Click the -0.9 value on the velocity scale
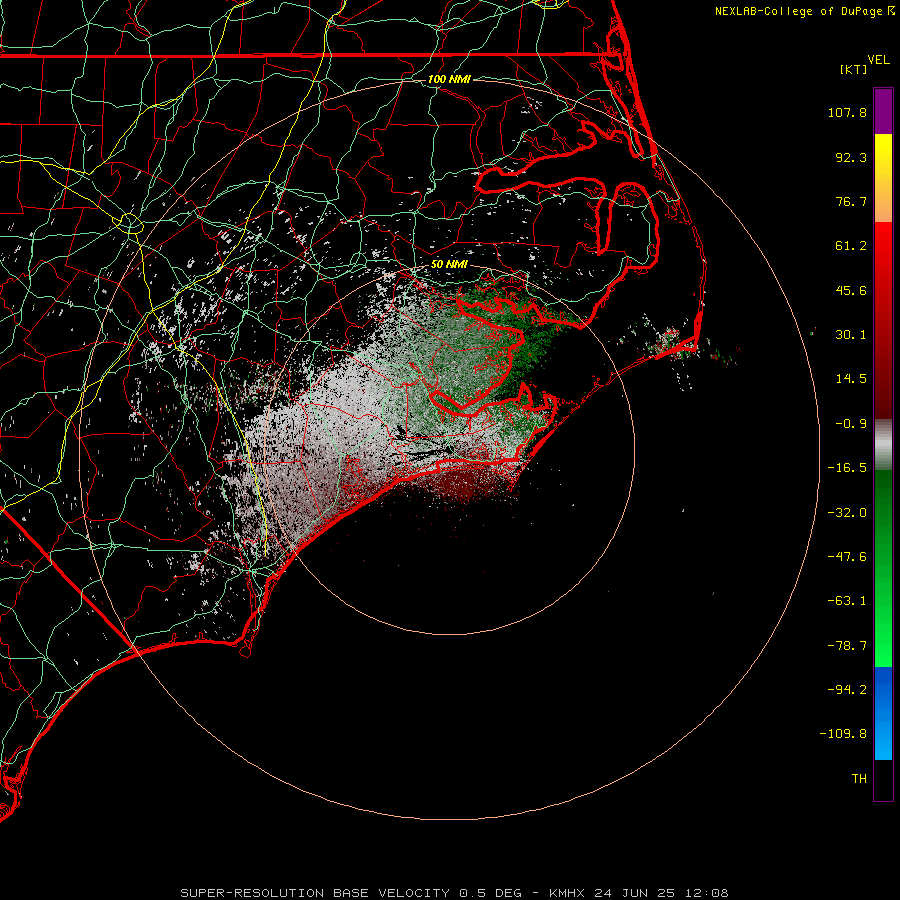Image resolution: width=900 pixels, height=900 pixels. 851,424
